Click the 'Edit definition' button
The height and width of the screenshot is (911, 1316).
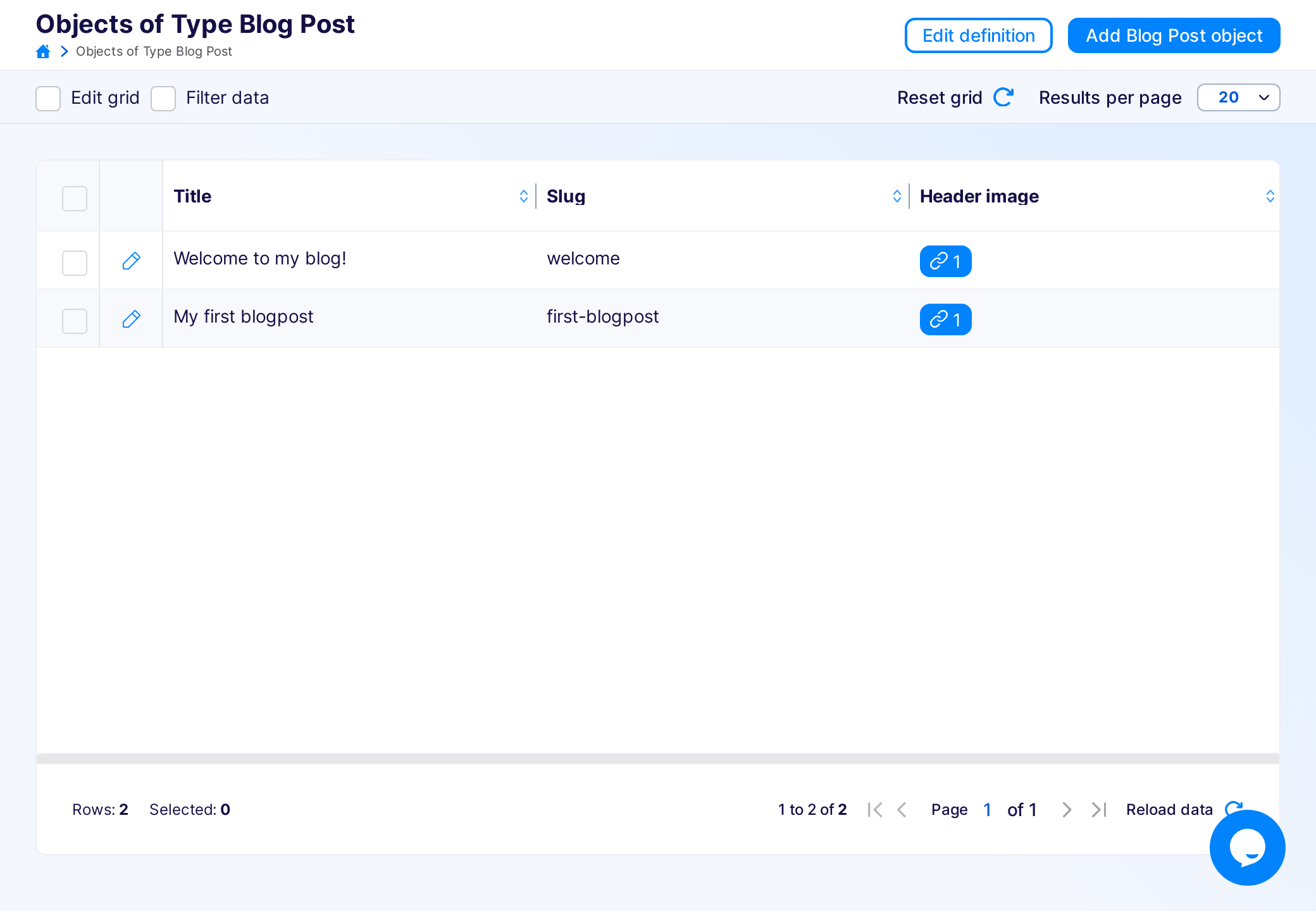tap(978, 35)
